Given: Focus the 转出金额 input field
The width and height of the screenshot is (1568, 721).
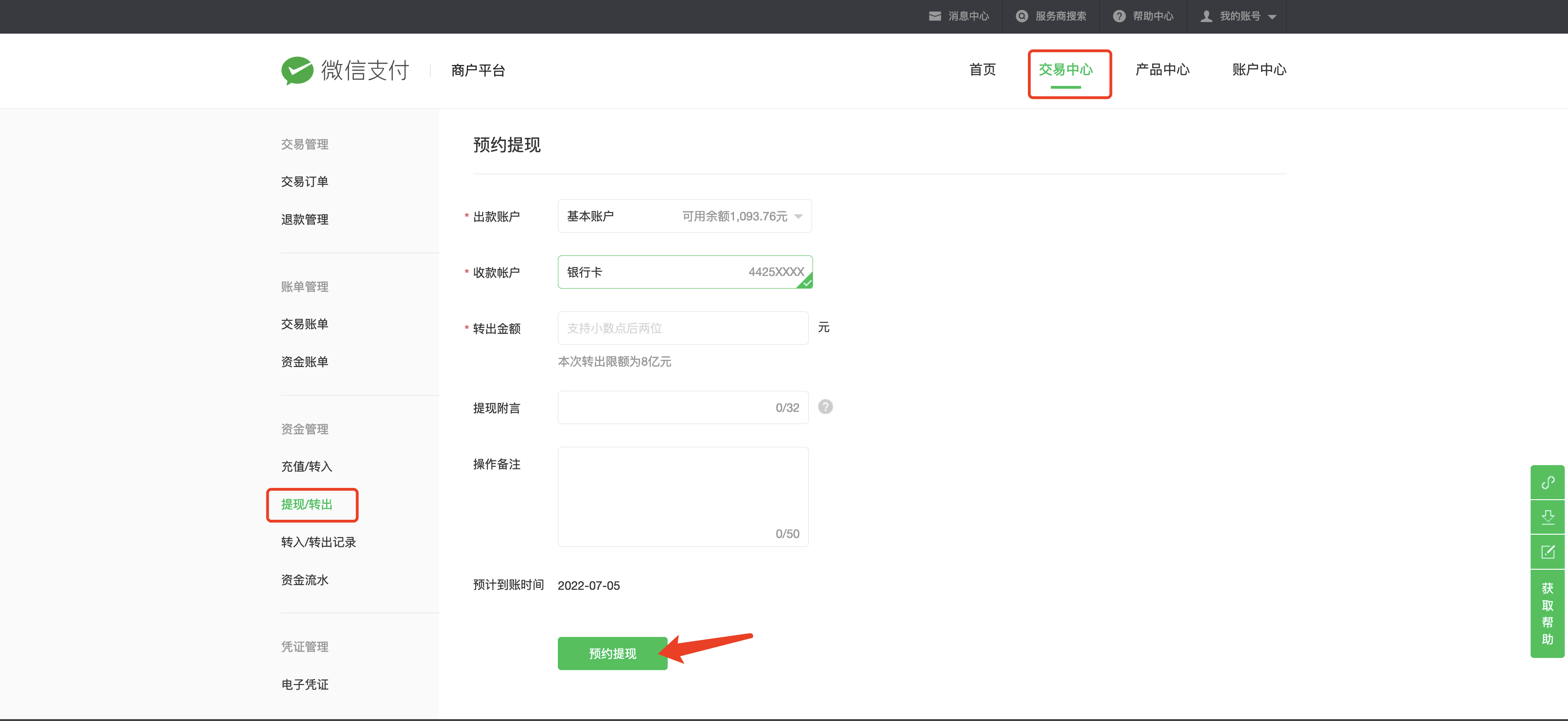Looking at the screenshot, I should click(682, 328).
